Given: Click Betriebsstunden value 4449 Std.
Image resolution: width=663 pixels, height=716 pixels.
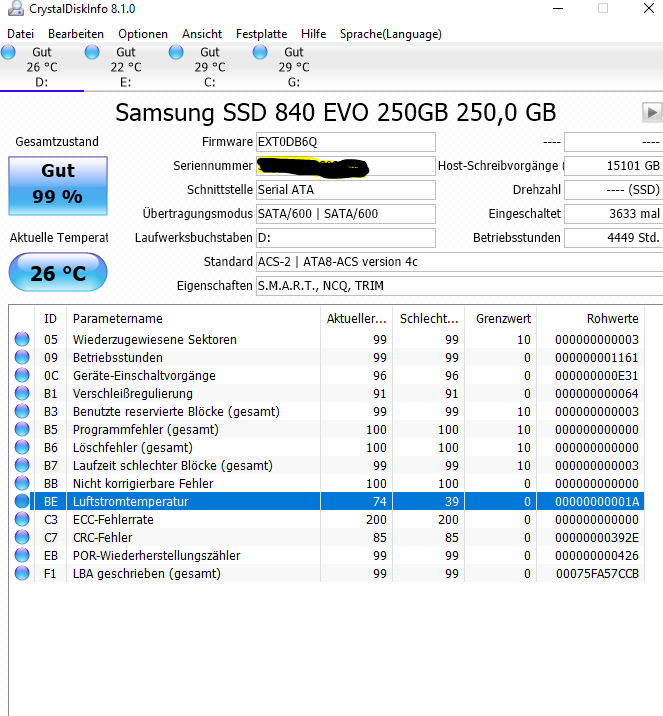Looking at the screenshot, I should 614,238.
